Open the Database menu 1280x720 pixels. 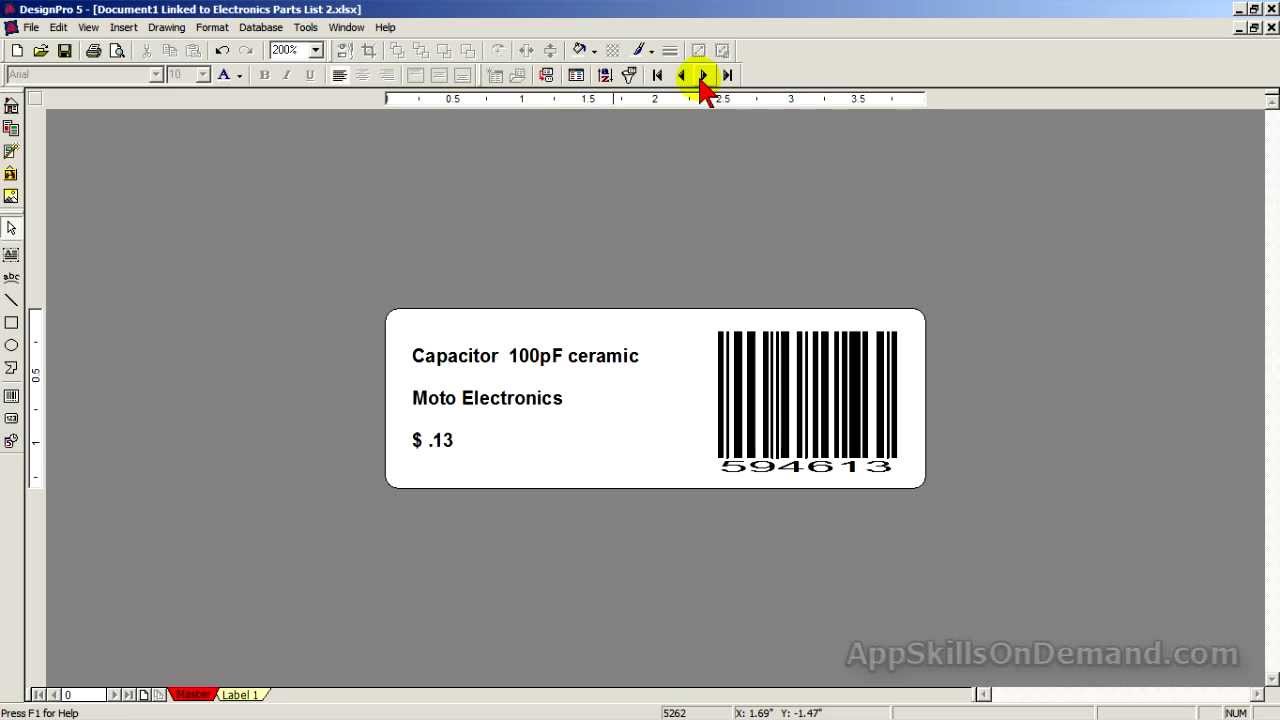(260, 27)
